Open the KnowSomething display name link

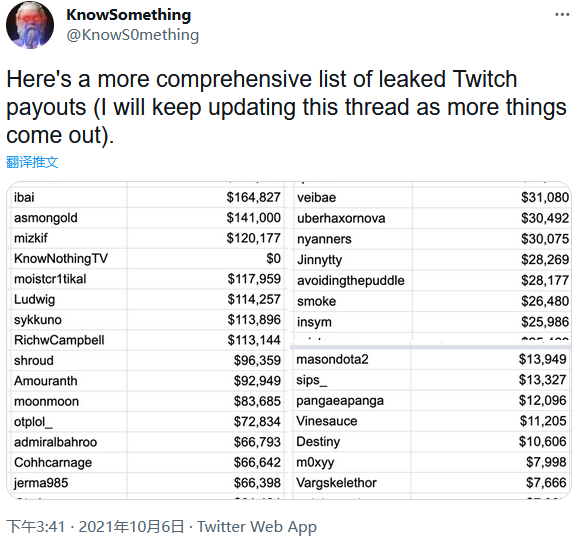click(x=129, y=15)
